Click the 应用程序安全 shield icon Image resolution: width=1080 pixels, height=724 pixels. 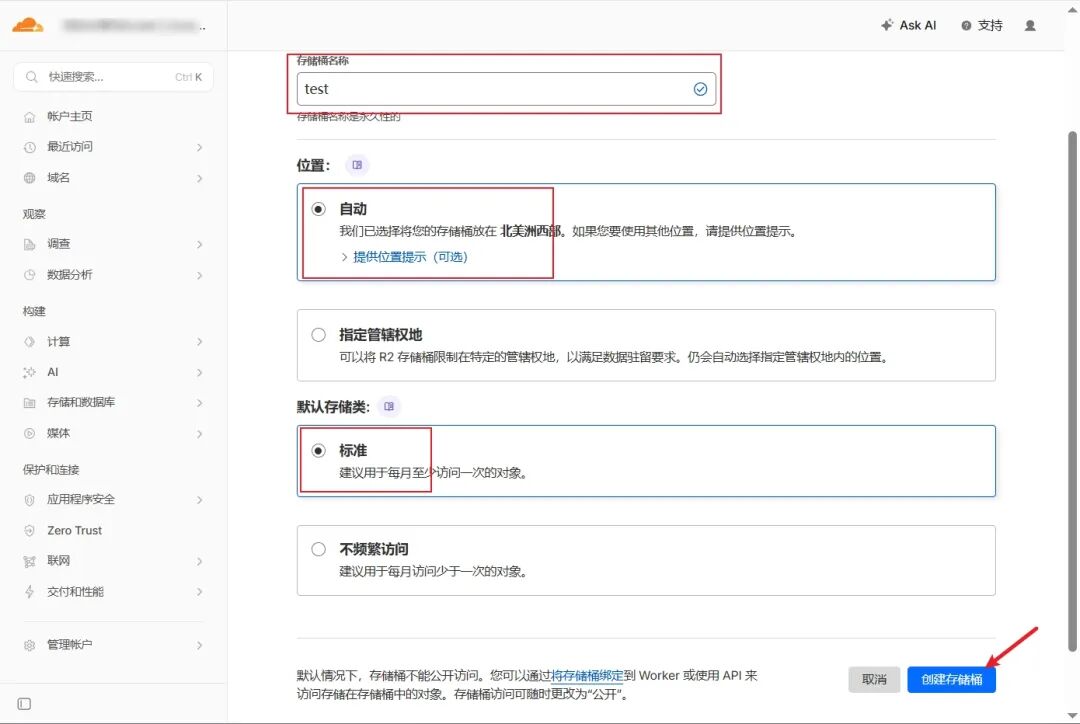[30, 499]
